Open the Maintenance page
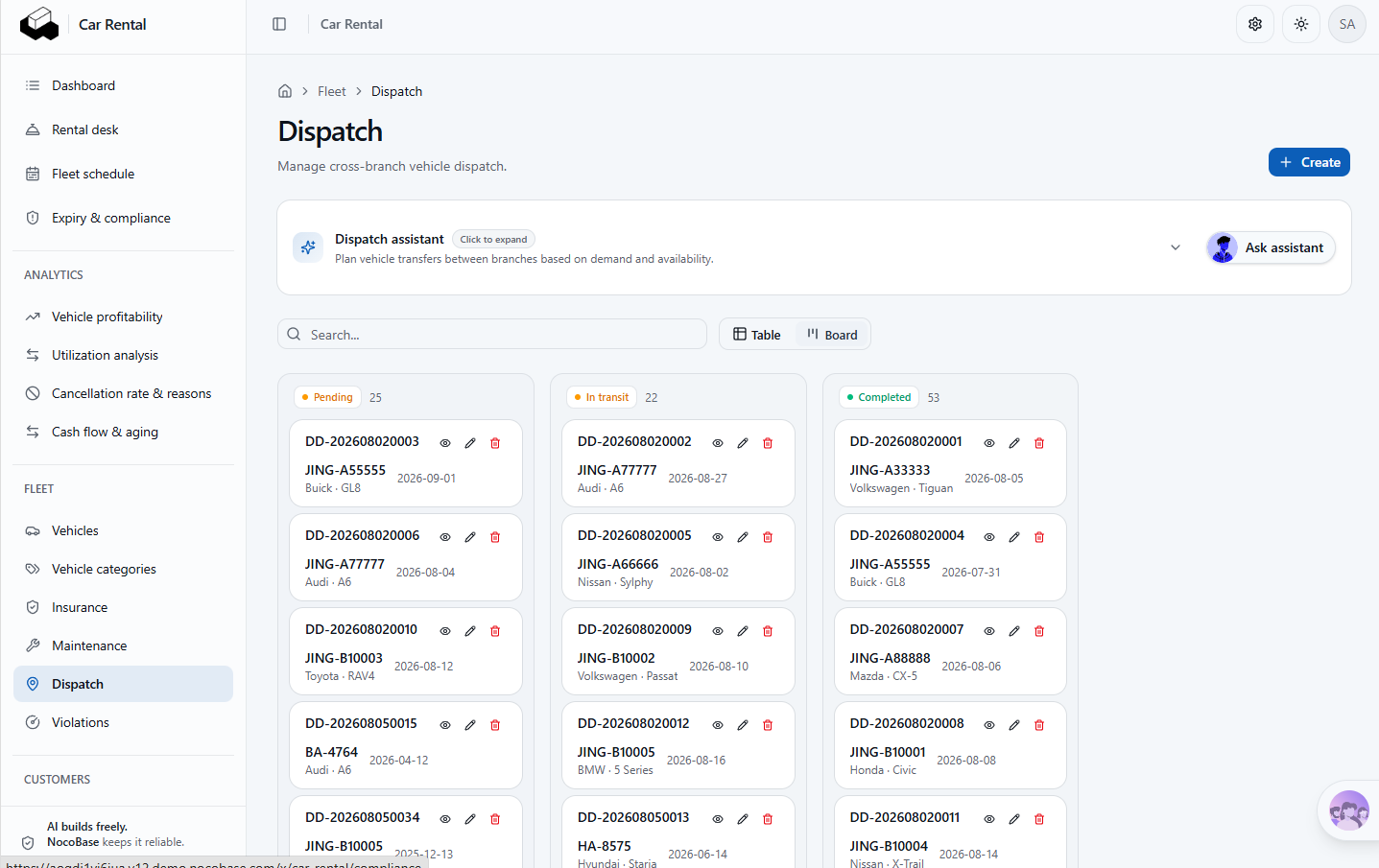This screenshot has width=1379, height=868. click(x=124, y=645)
